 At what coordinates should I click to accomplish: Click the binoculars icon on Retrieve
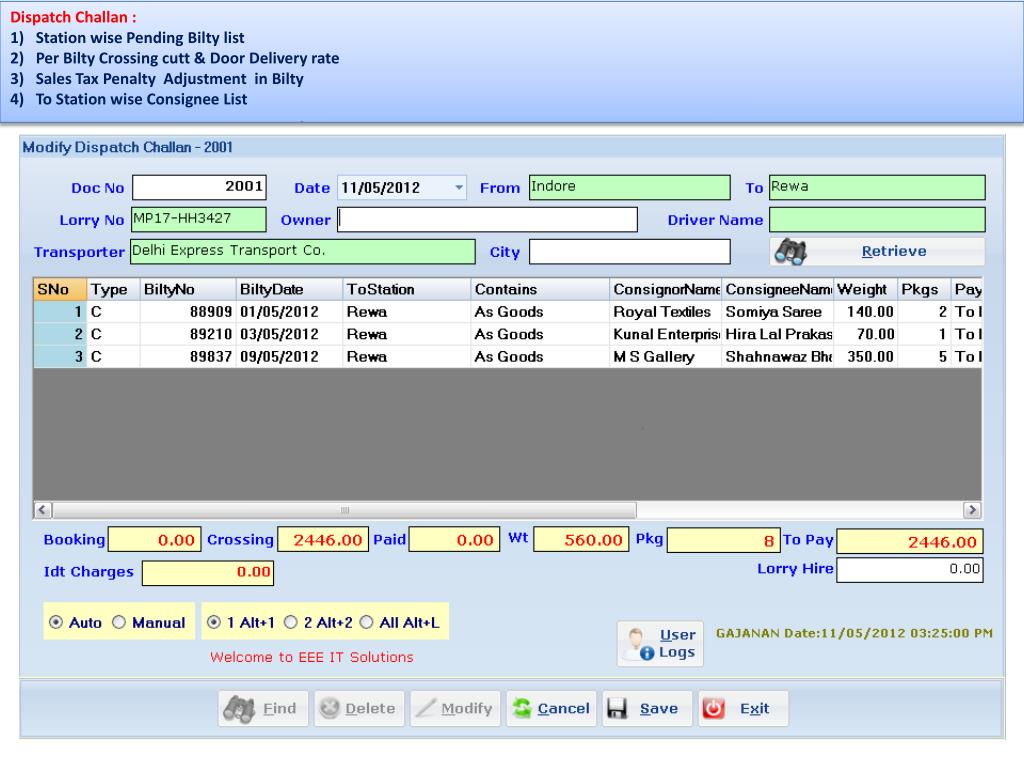790,251
